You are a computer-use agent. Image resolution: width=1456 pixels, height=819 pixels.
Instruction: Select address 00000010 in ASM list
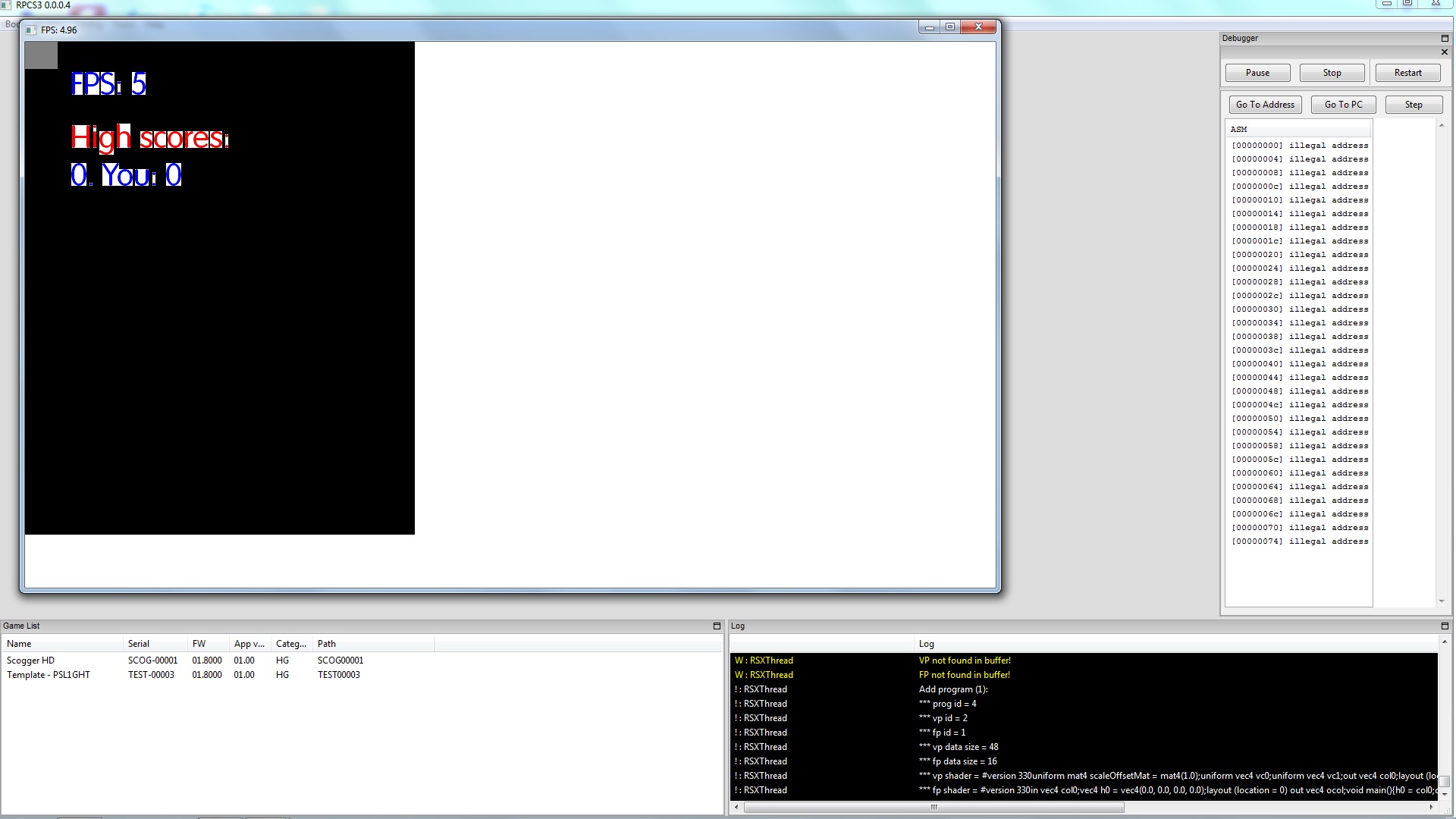click(1299, 200)
